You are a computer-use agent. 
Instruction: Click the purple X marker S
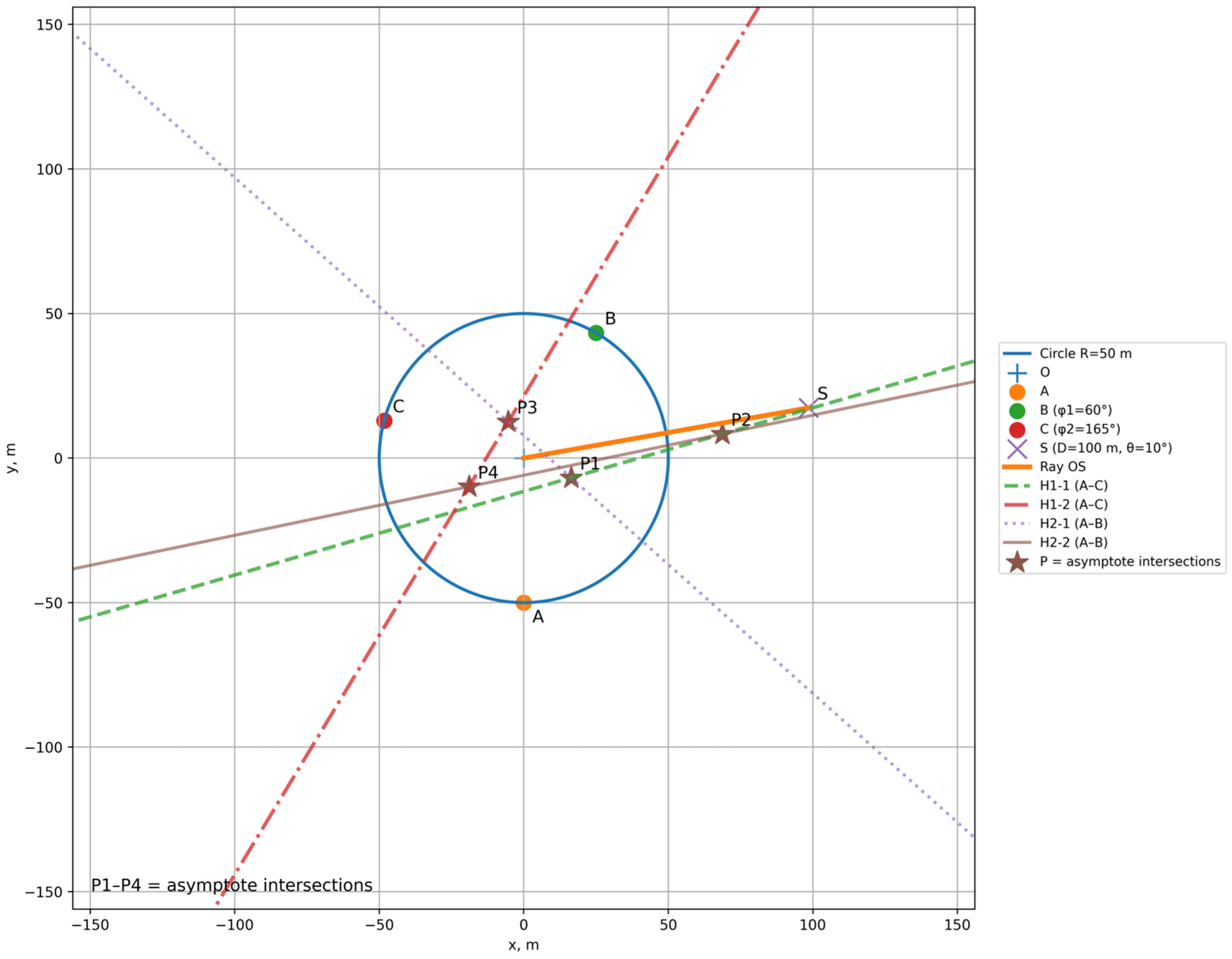[809, 408]
